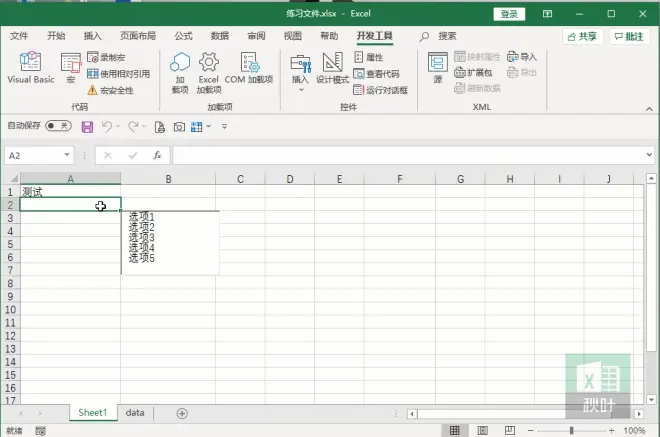The width and height of the screenshot is (660, 437).
Task: Switch to Page Break Preview
Action: [510, 430]
